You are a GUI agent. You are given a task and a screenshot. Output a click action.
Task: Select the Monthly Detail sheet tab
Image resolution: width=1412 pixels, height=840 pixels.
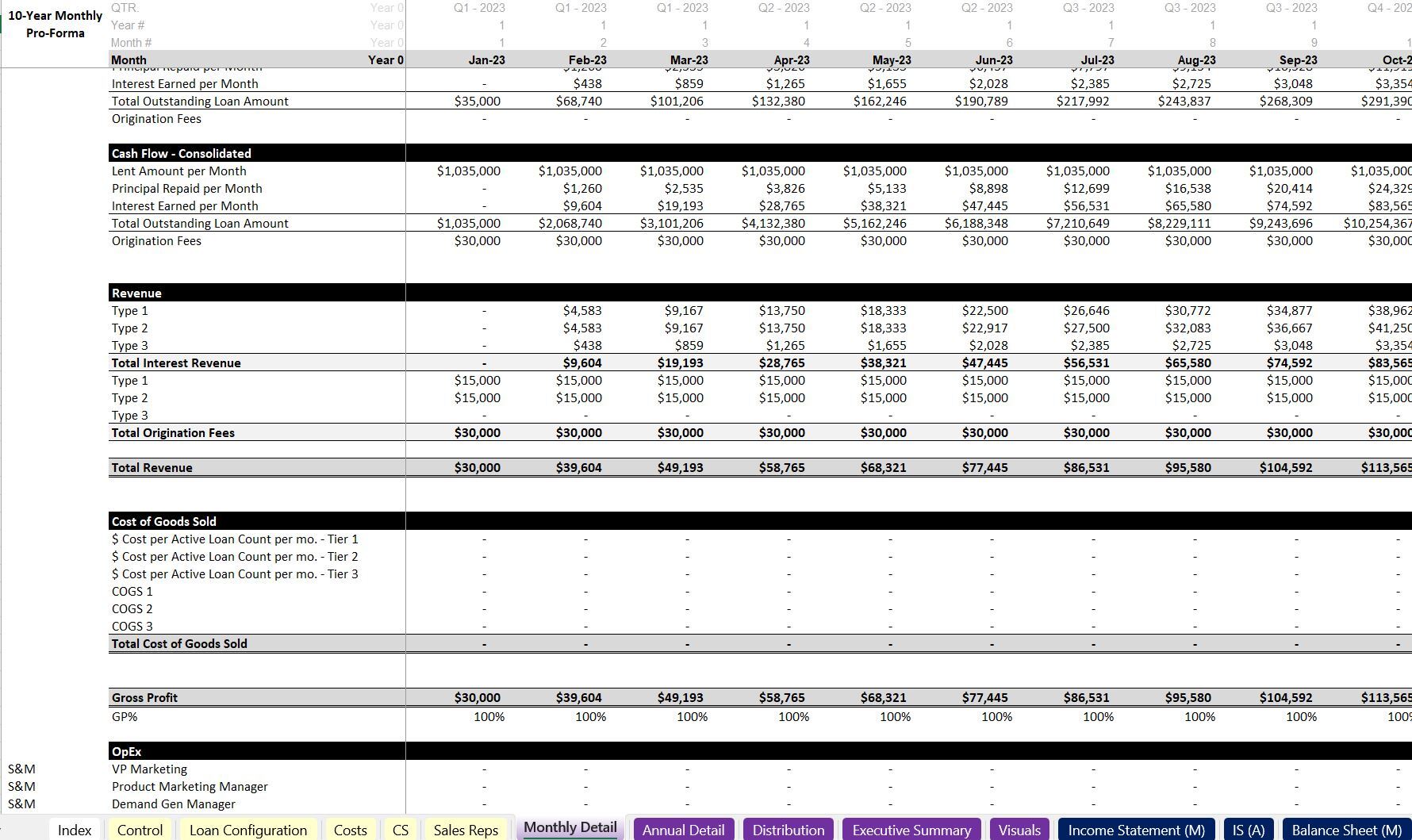[570, 827]
